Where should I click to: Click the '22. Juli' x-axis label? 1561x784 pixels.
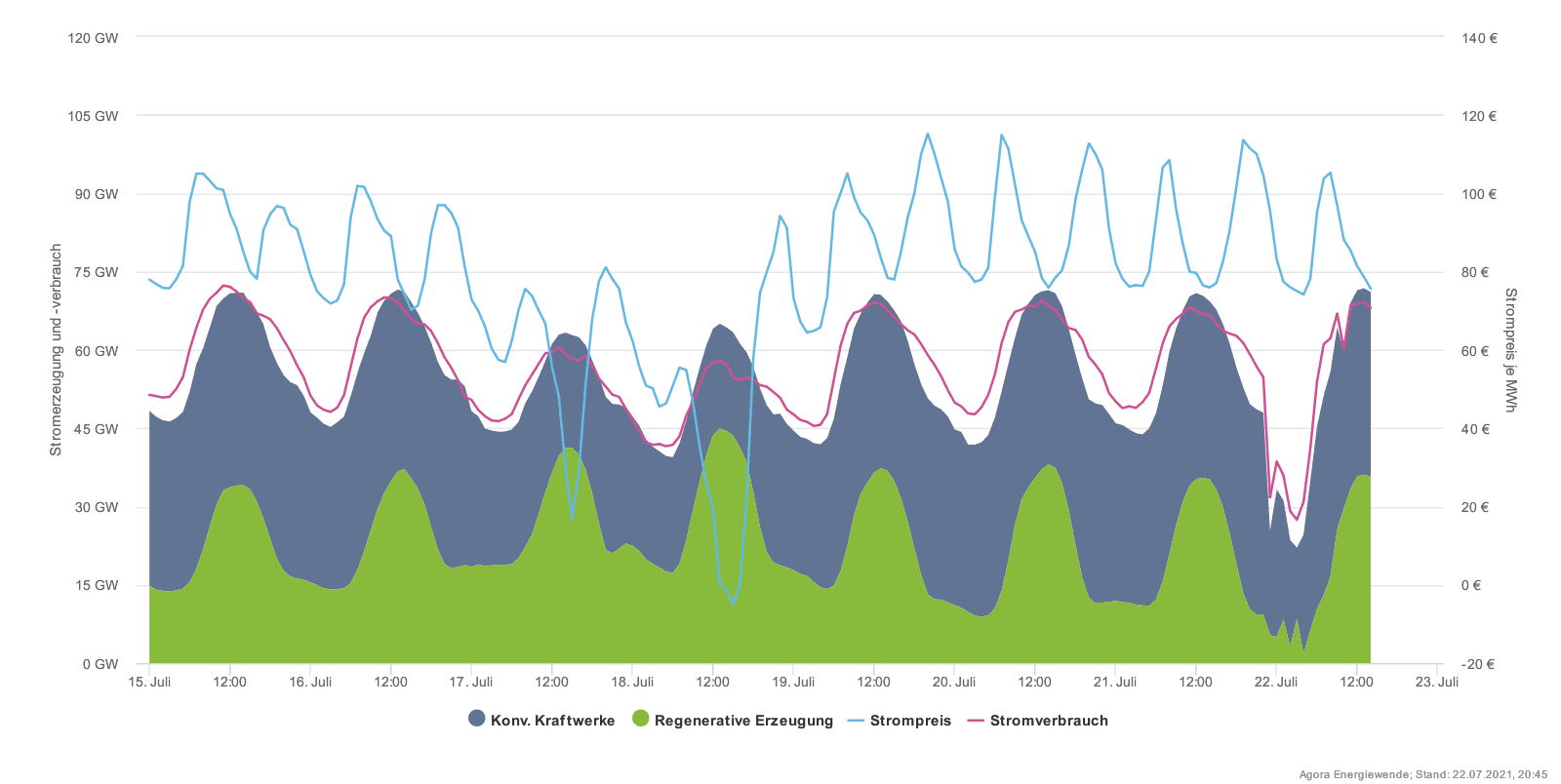pos(1276,682)
